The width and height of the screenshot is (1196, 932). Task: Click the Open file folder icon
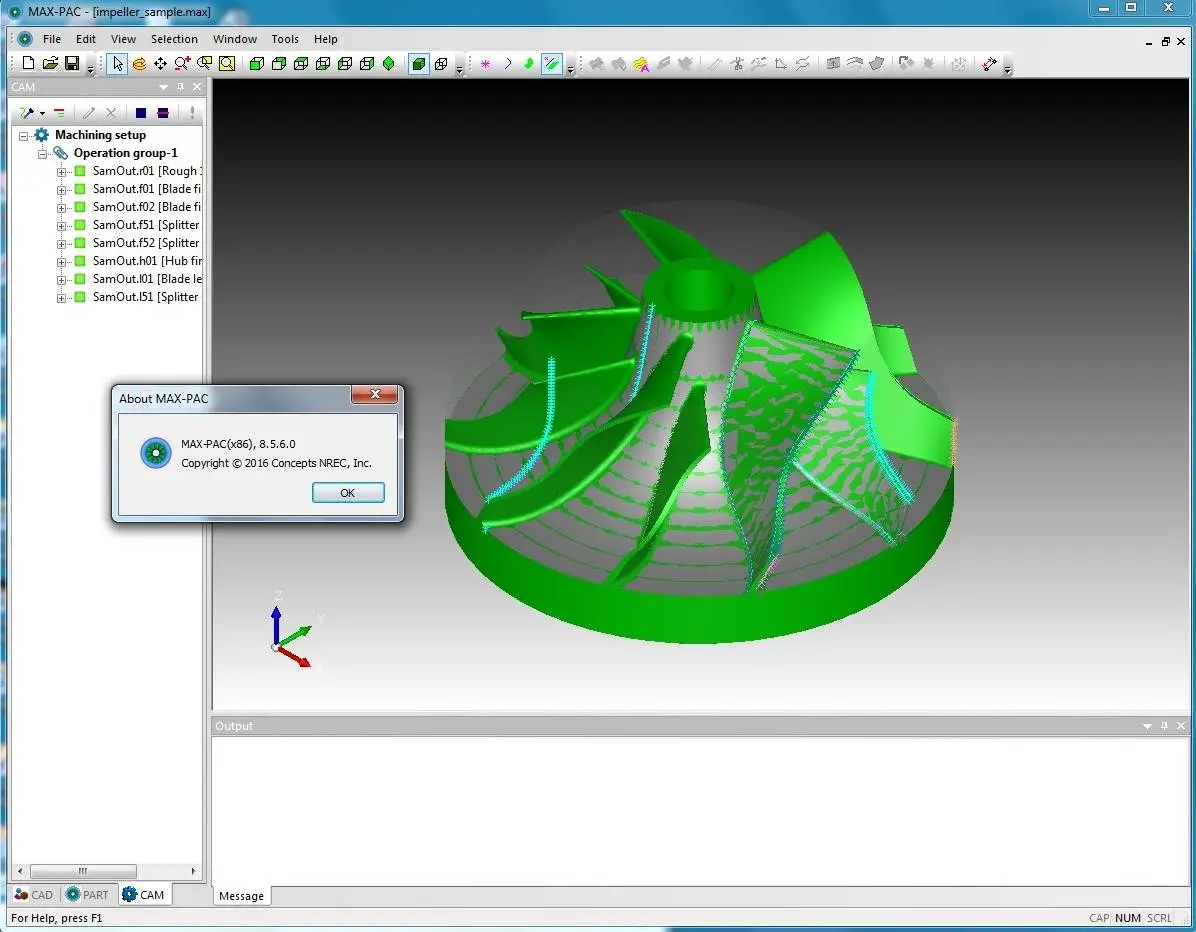(x=50, y=63)
